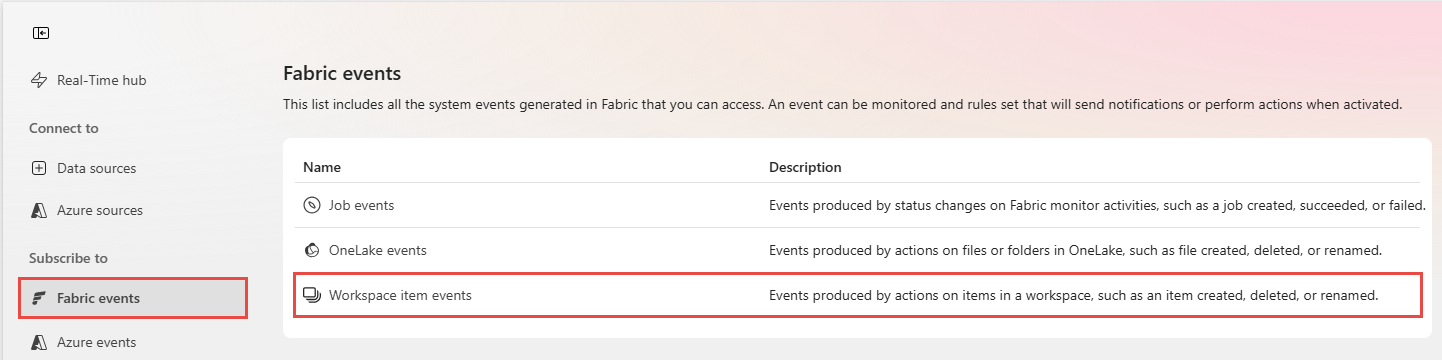Click the Subscribe to section label
The height and width of the screenshot is (360, 1442).
[68, 258]
